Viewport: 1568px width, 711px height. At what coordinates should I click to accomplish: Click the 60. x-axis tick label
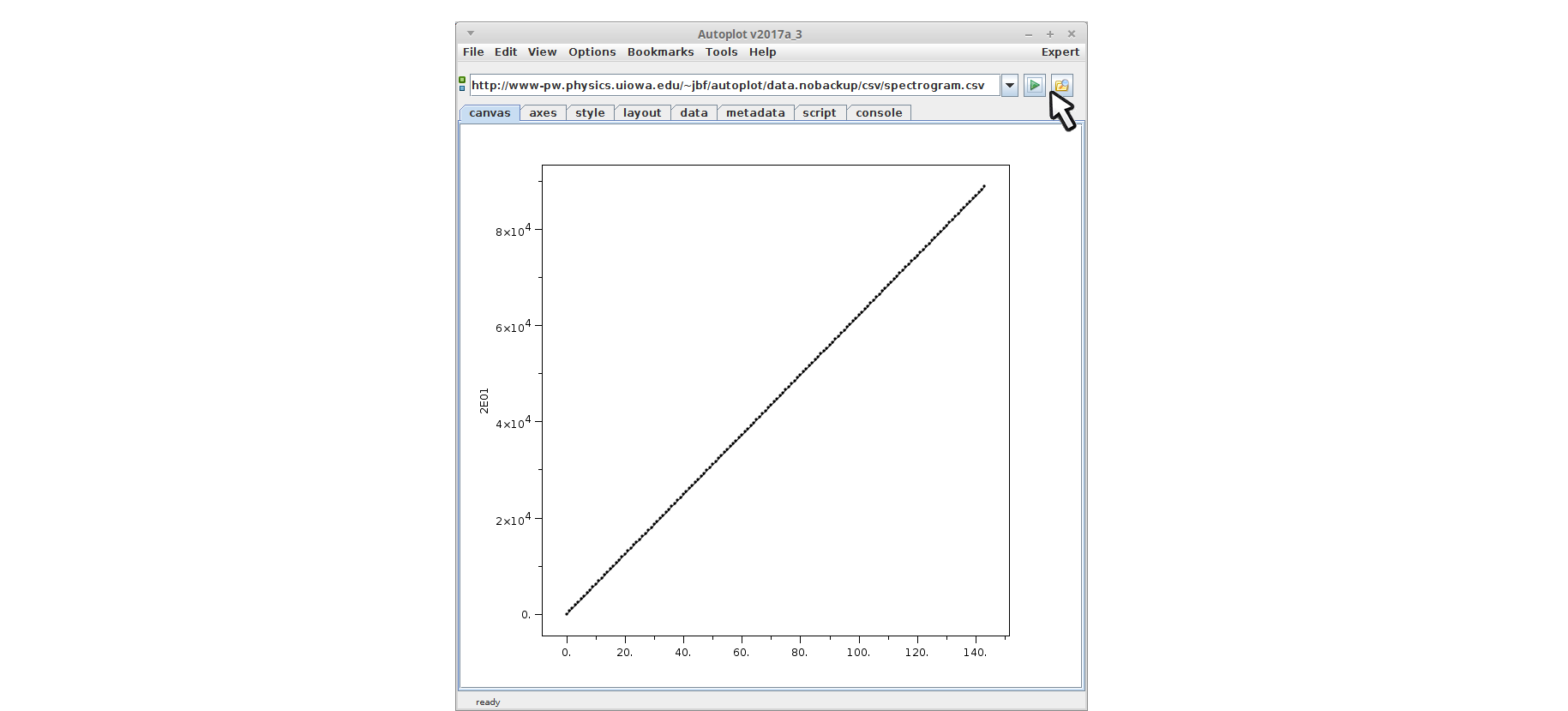pyautogui.click(x=741, y=653)
